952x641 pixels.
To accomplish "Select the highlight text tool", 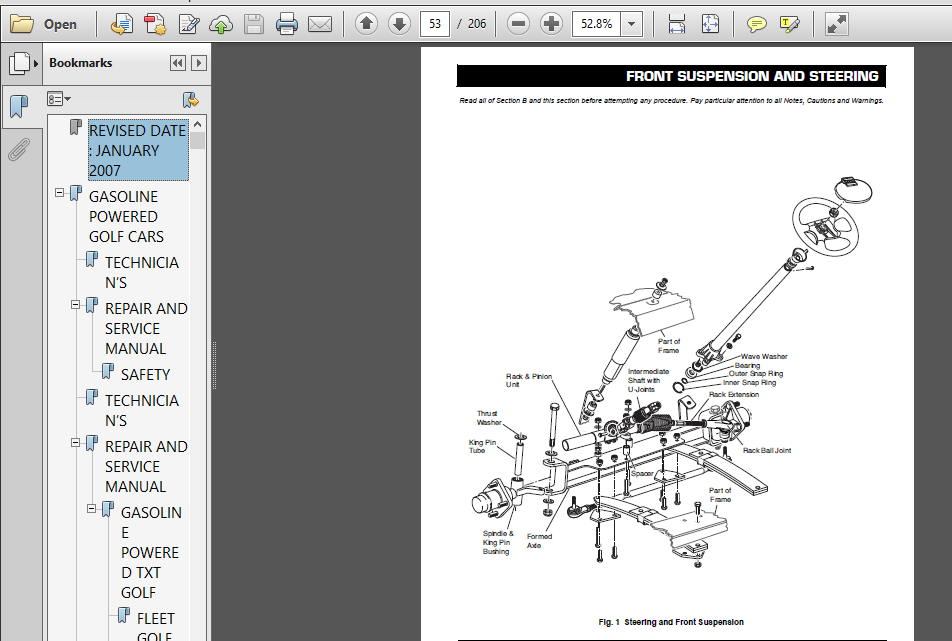I will point(789,24).
